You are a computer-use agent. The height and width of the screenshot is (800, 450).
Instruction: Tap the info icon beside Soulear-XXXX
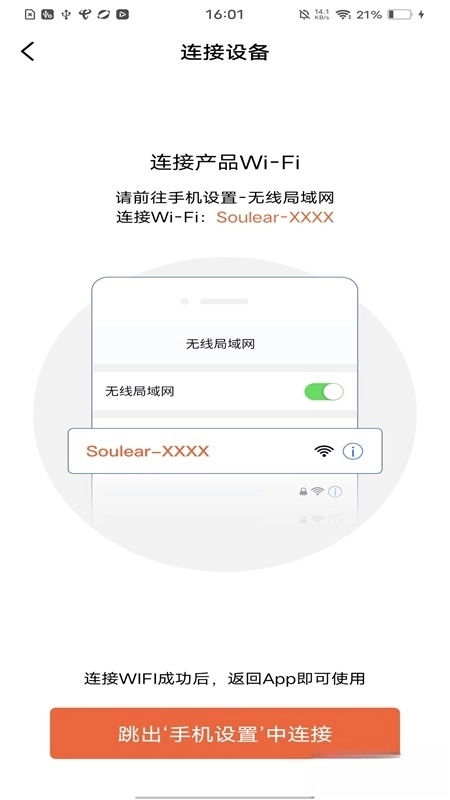click(x=353, y=451)
